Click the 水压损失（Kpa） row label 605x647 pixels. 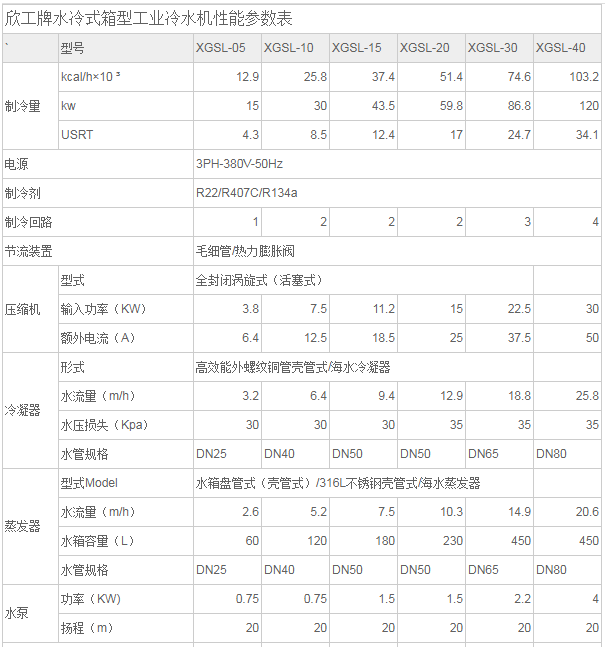point(104,425)
